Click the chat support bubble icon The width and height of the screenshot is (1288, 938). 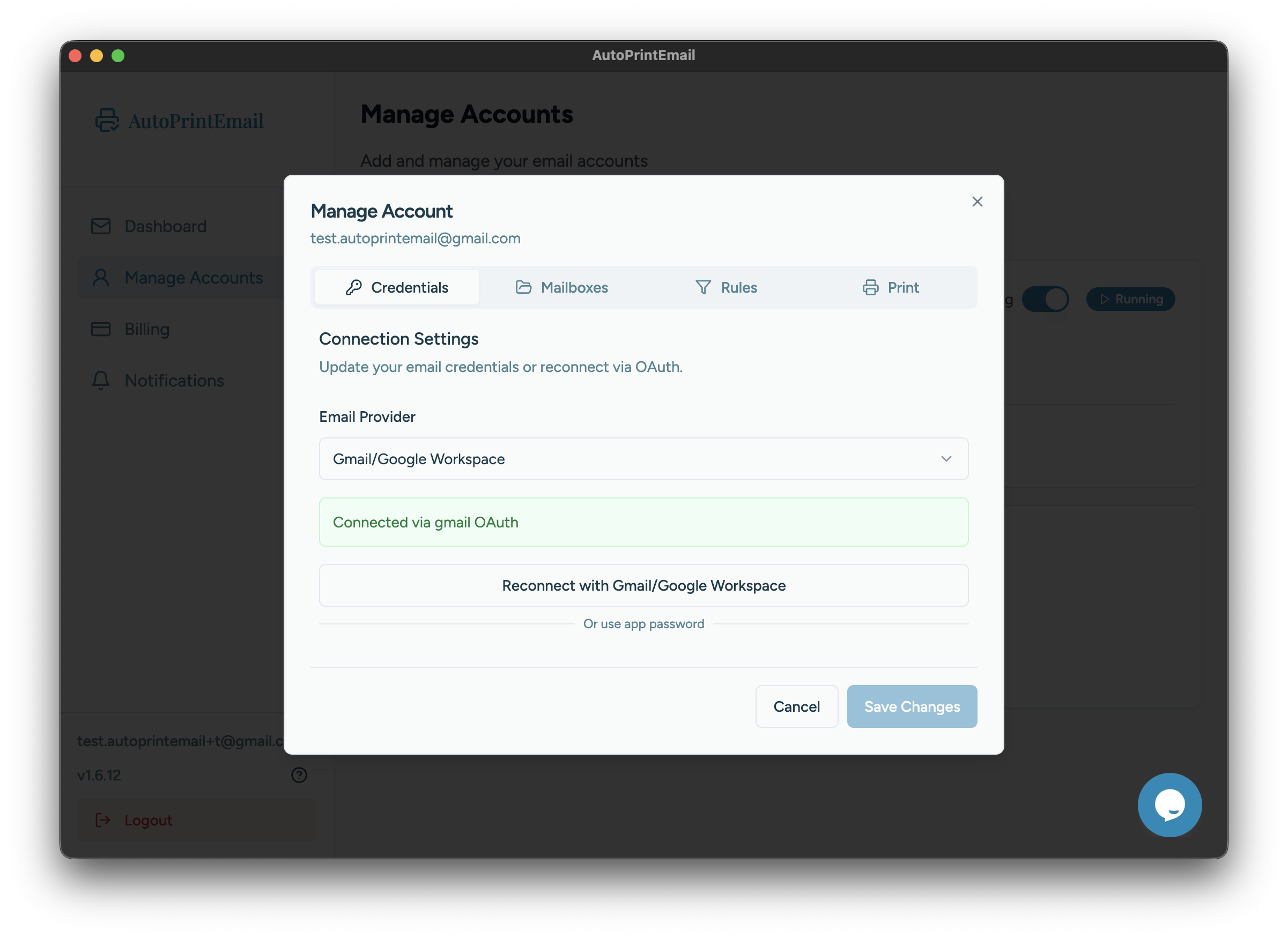(x=1169, y=805)
